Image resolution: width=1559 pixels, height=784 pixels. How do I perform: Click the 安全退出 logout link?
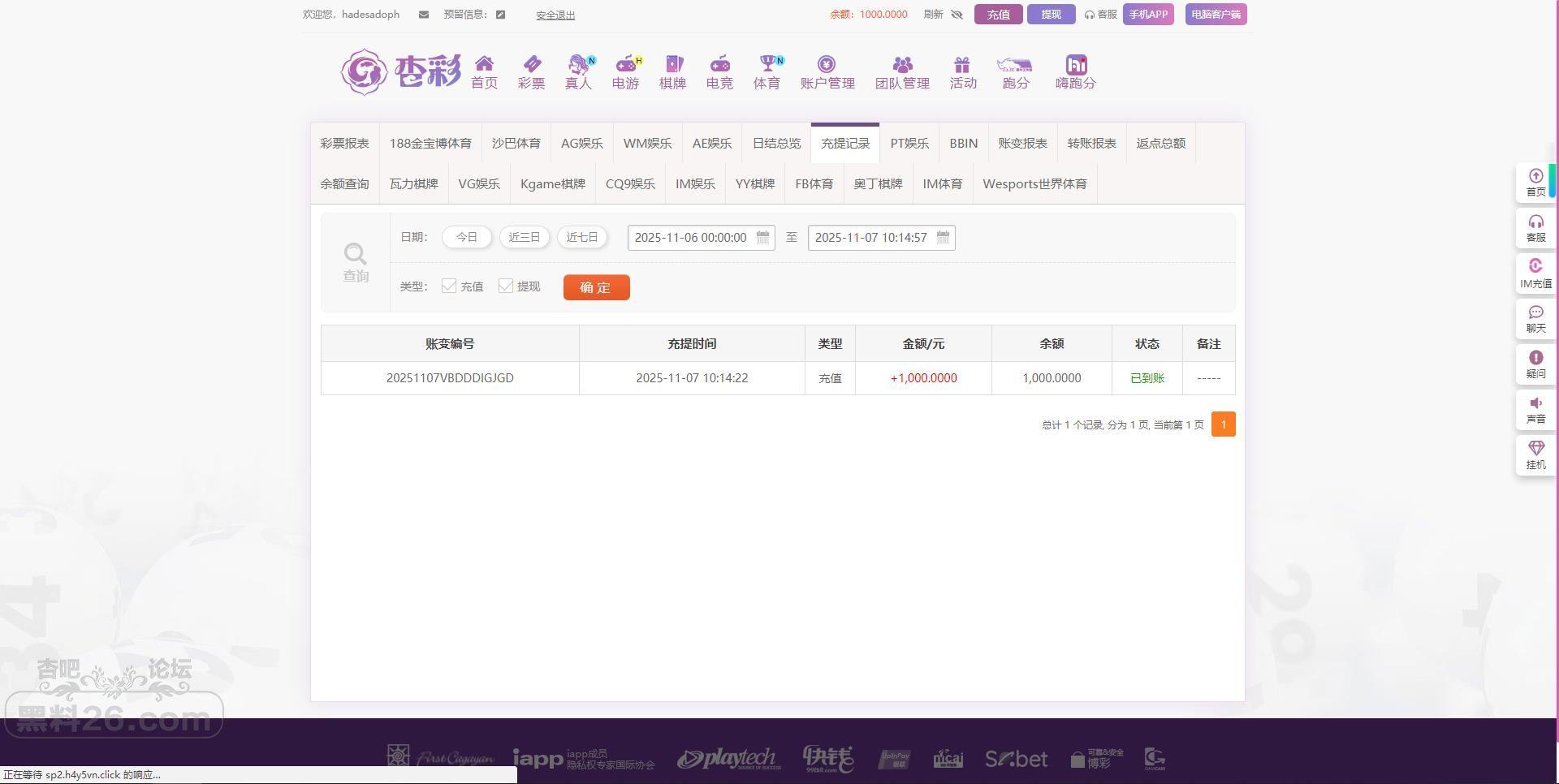555,15
